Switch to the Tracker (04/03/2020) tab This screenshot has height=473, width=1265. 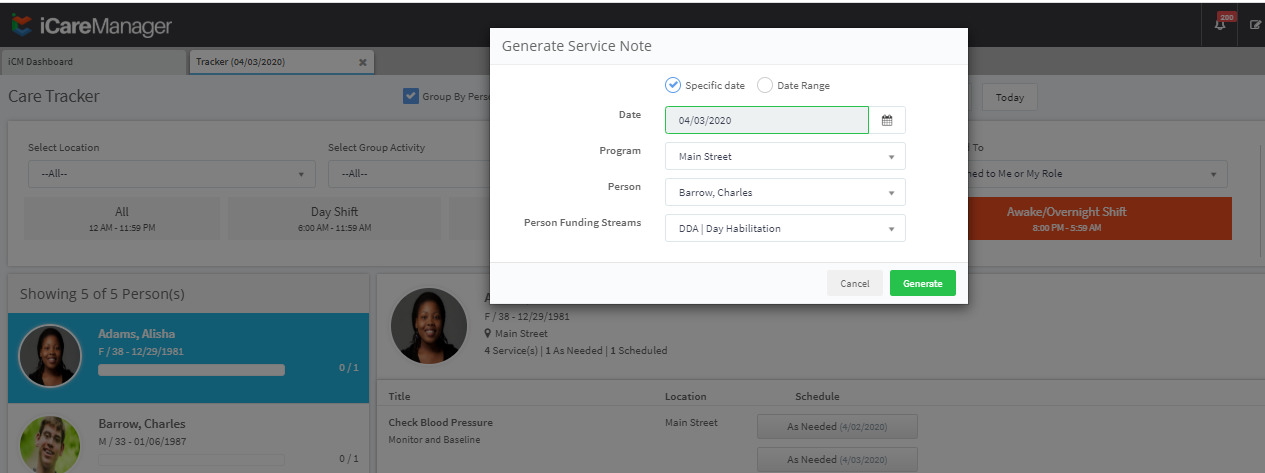point(282,61)
